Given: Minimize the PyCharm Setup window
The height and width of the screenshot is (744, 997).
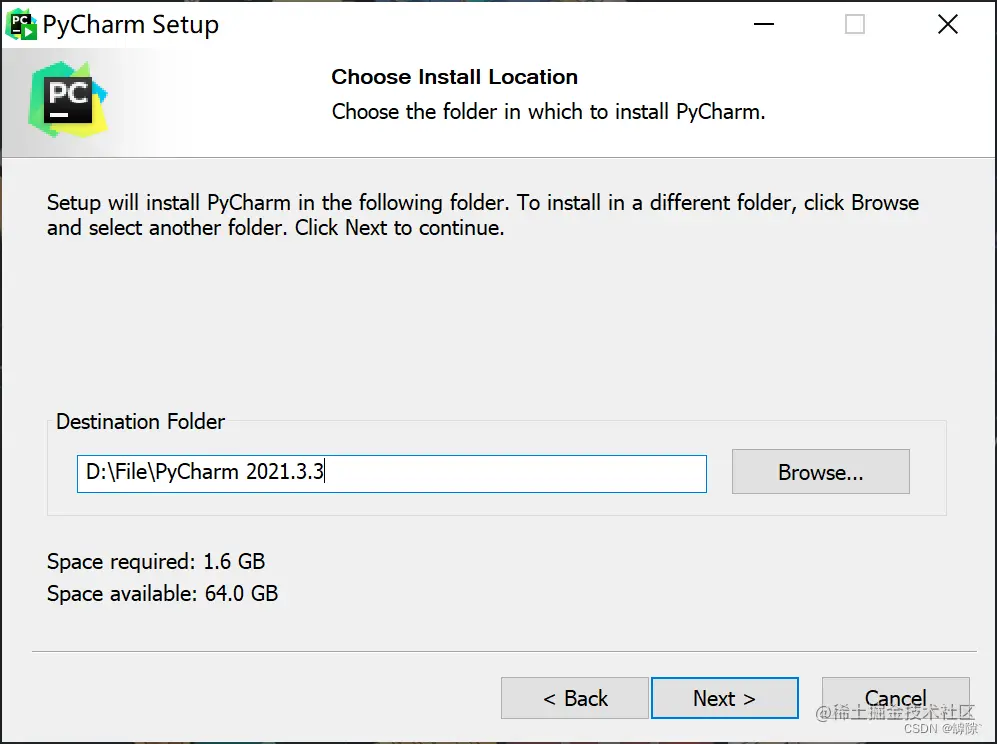Looking at the screenshot, I should pyautogui.click(x=764, y=24).
